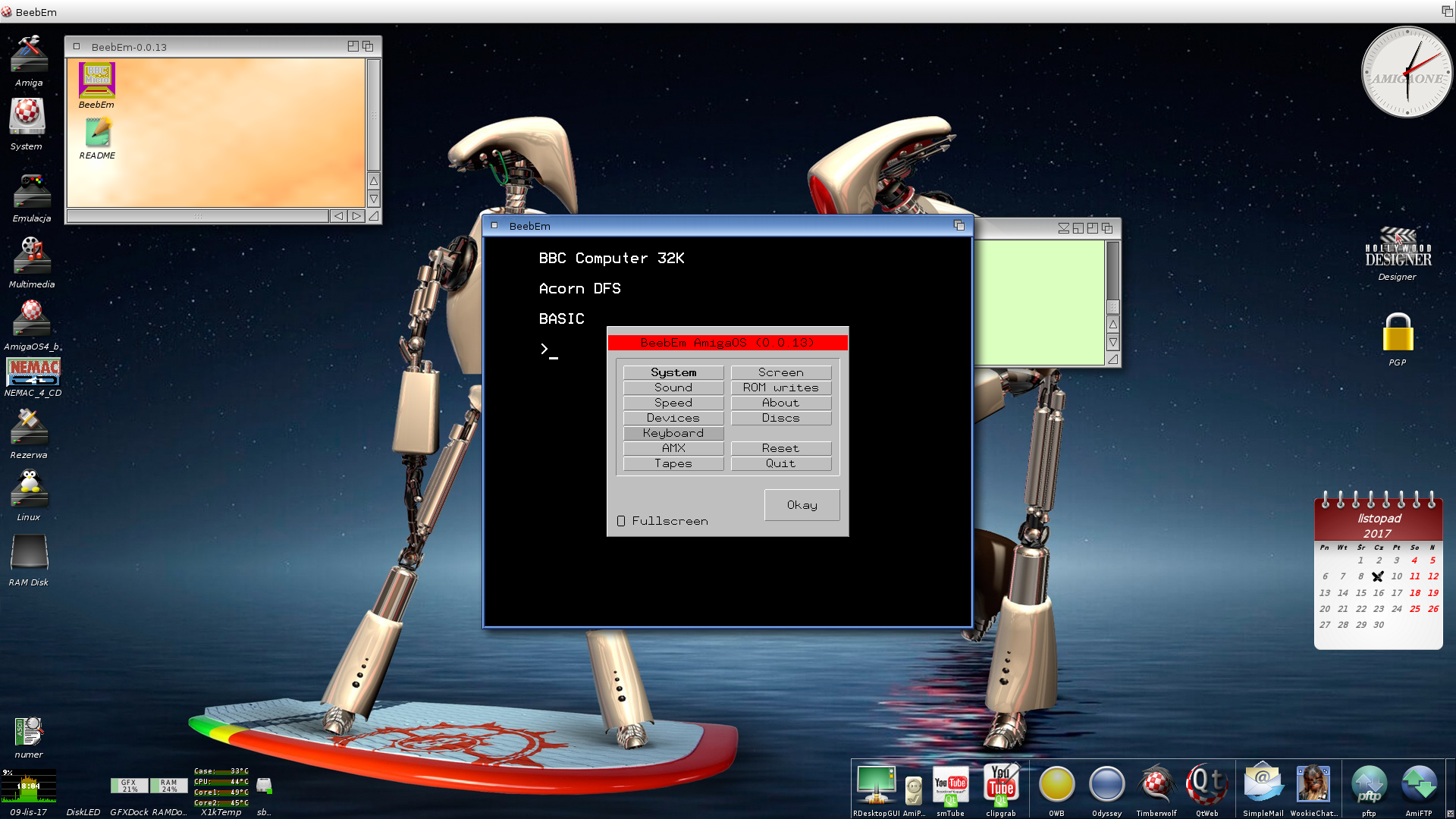Viewport: 1456px width, 819px height.
Task: Click the dock collapse arrow at far right
Action: coord(1450,813)
